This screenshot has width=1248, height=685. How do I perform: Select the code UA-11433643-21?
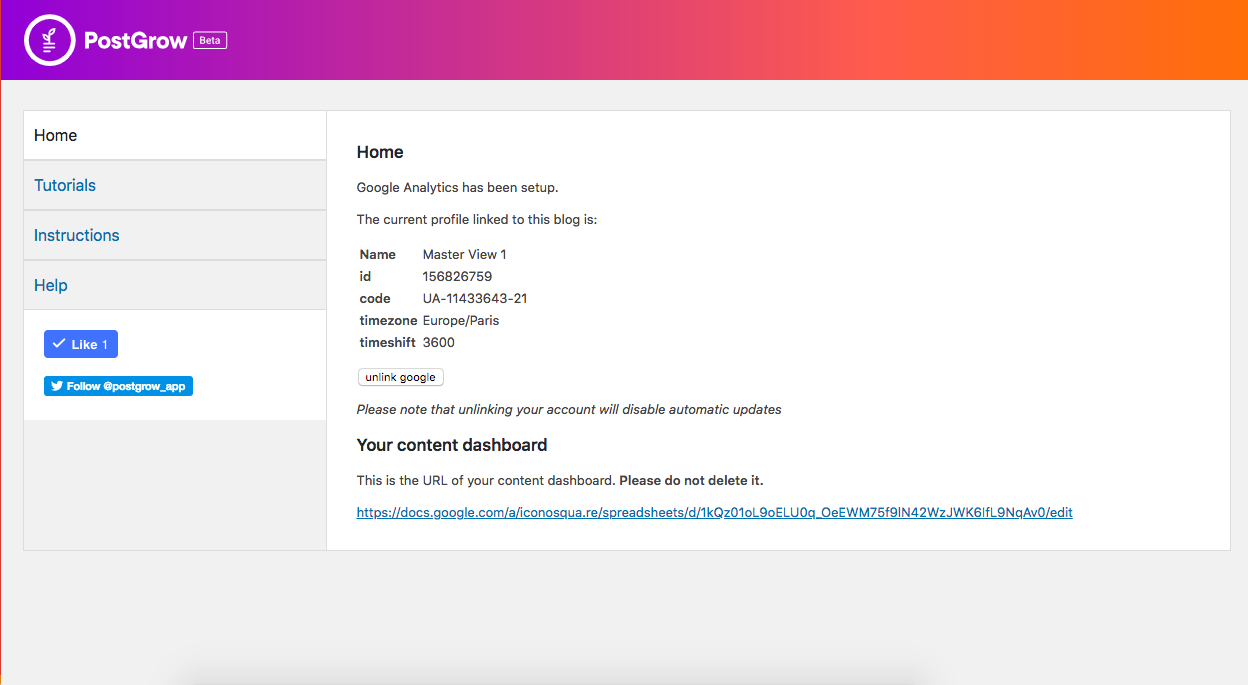(x=475, y=298)
